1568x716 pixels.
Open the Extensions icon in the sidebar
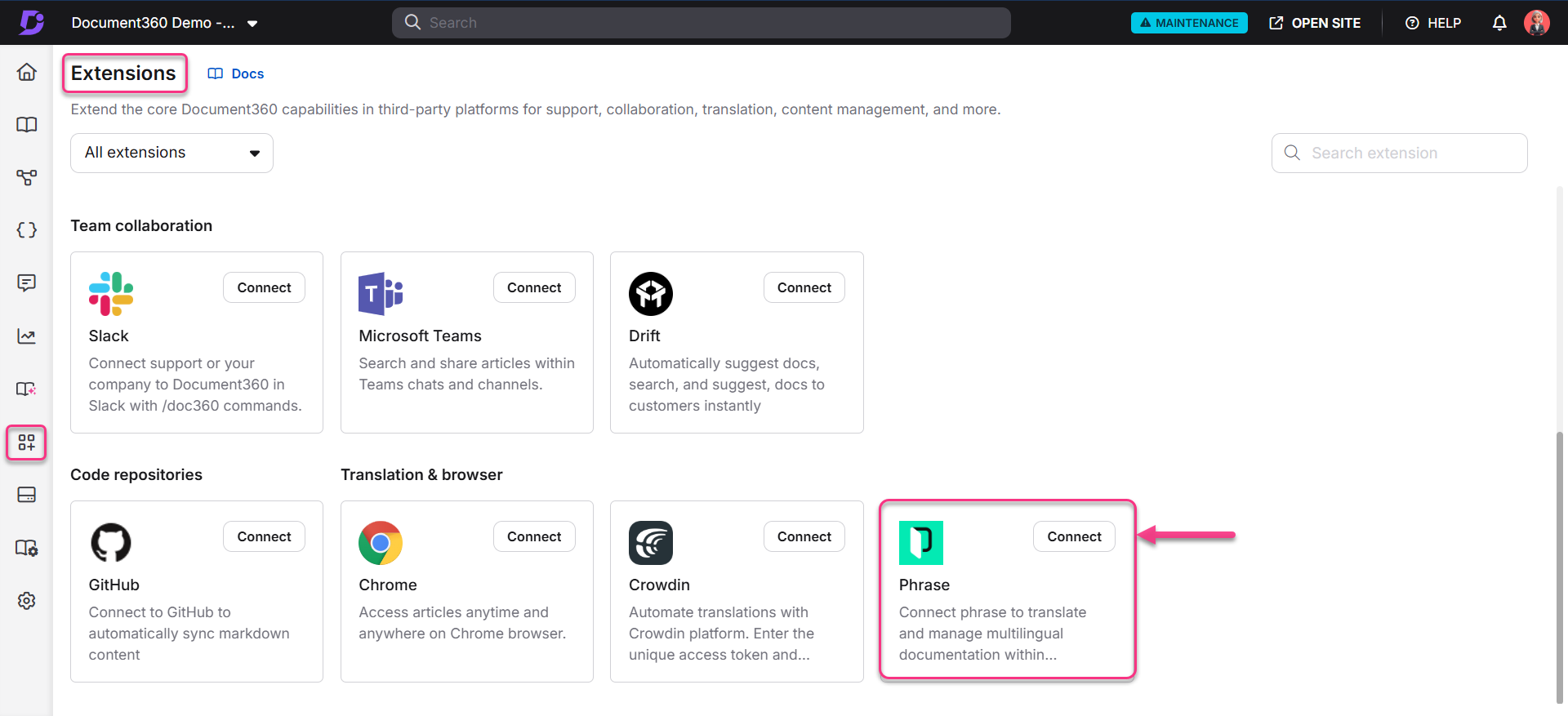click(27, 442)
